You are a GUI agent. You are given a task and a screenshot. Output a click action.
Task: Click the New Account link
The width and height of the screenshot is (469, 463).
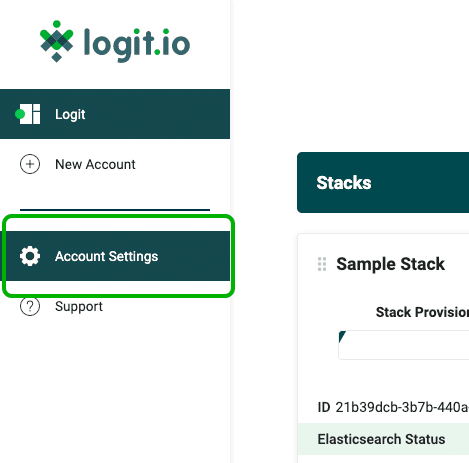(95, 164)
